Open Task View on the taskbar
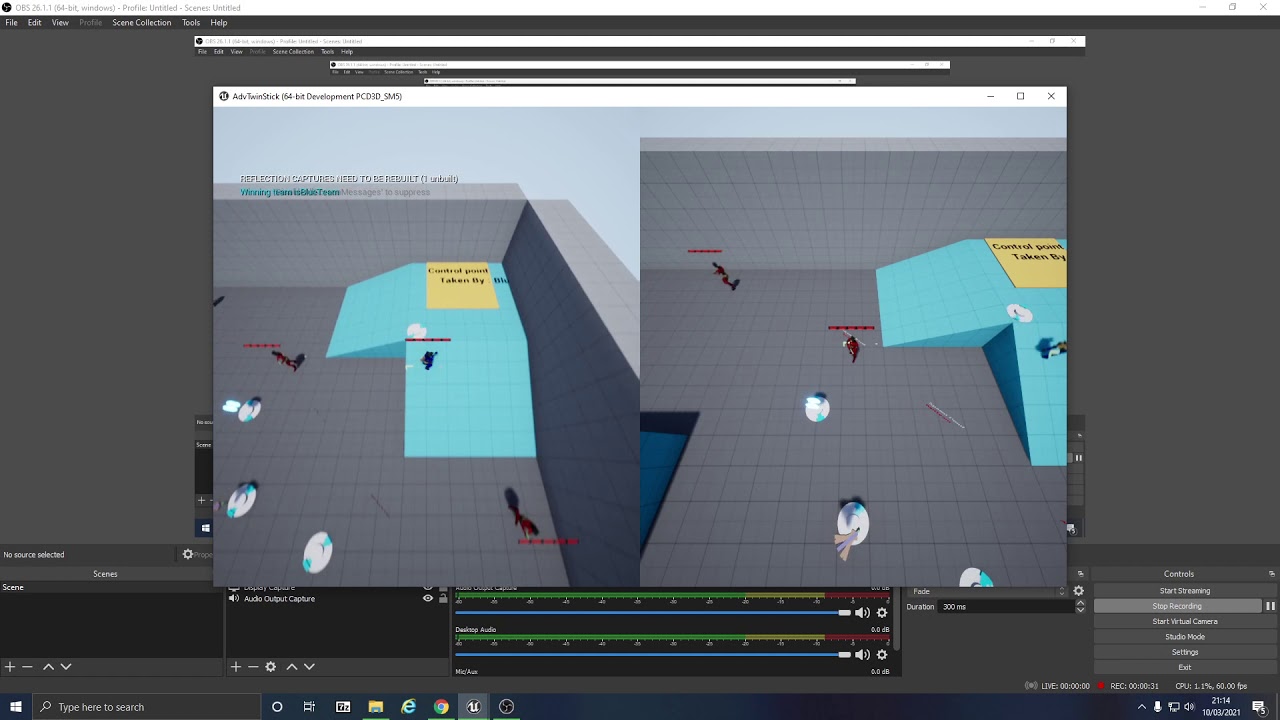This screenshot has height=720, width=1280. pyautogui.click(x=309, y=707)
